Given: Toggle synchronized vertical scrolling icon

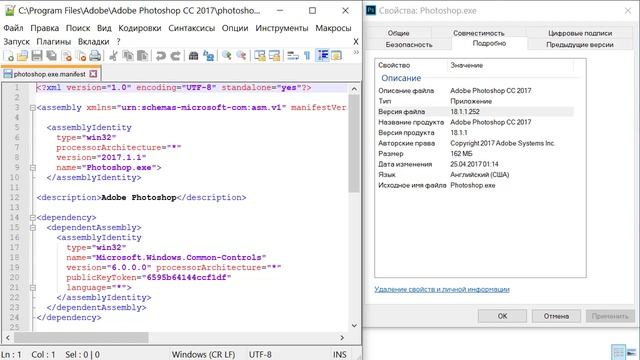Looking at the screenshot, I should pos(260,56).
